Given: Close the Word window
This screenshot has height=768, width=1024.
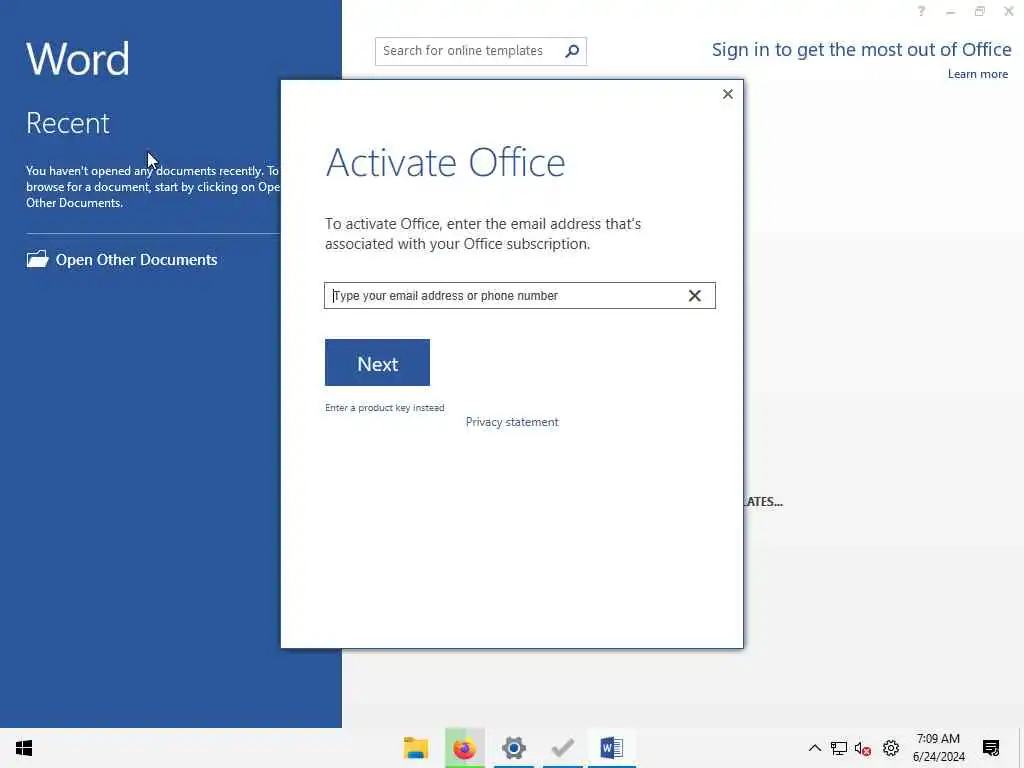Looking at the screenshot, I should [1008, 11].
